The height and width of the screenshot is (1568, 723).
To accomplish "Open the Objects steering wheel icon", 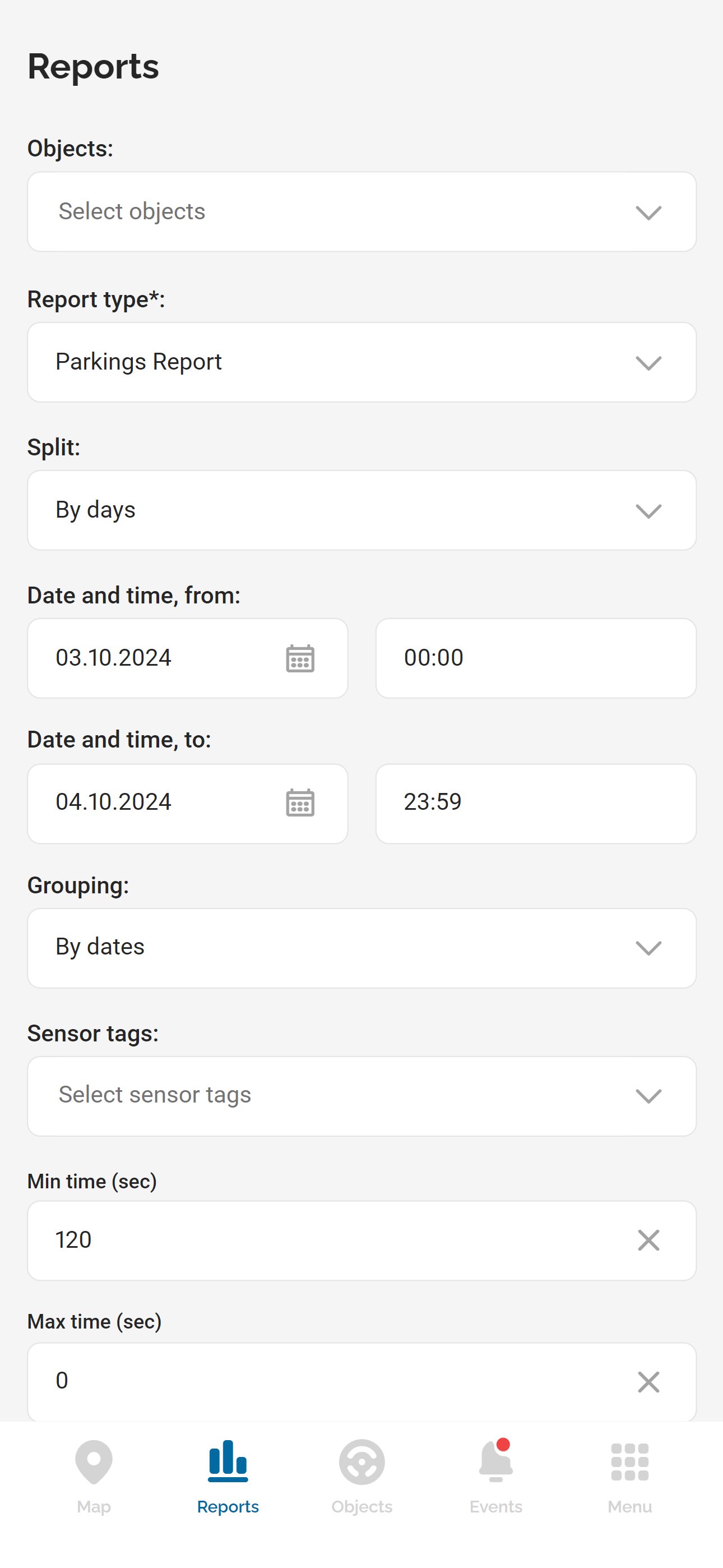I will (361, 1461).
